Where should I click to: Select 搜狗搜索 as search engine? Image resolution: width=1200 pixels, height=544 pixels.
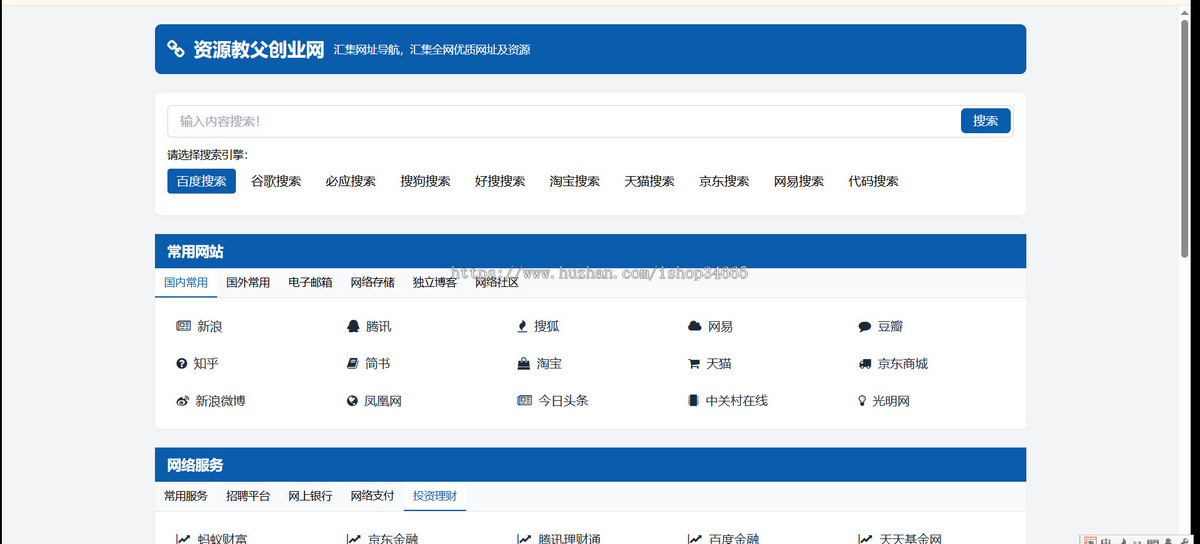pos(426,181)
